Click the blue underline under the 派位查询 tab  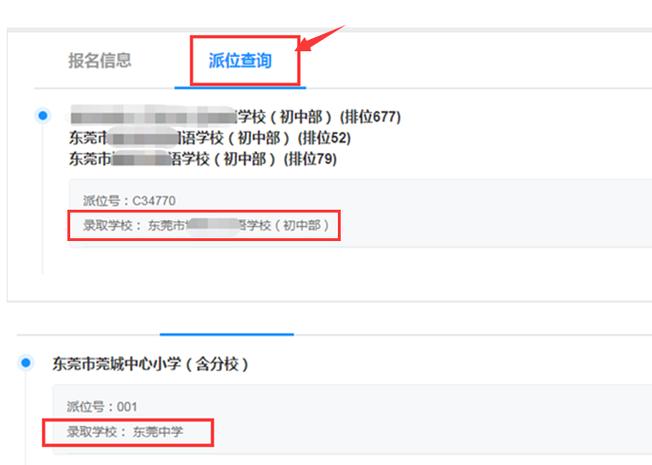pos(240,87)
